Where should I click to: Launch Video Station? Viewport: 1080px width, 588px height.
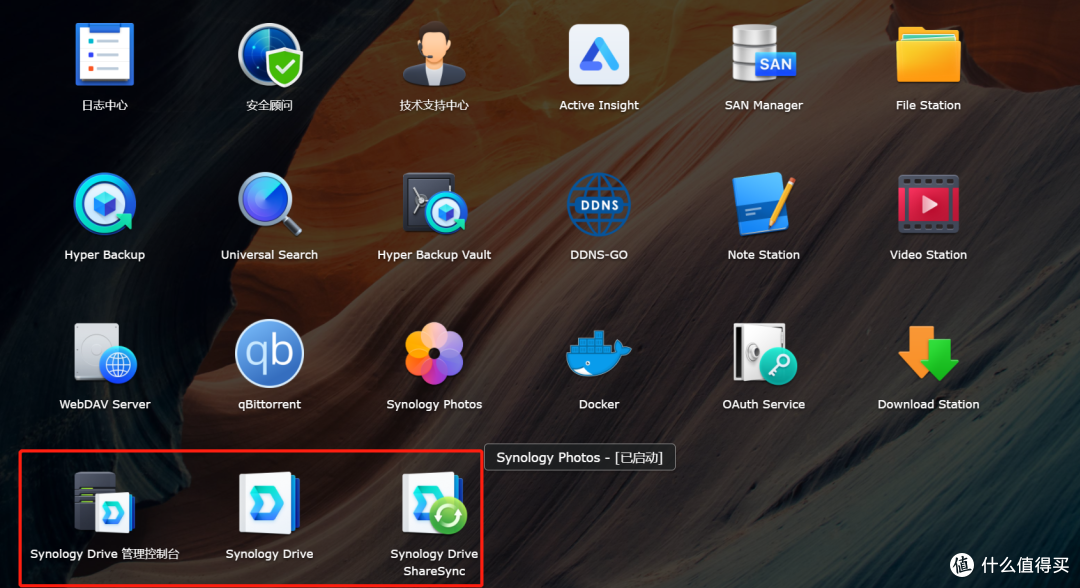click(x=928, y=204)
